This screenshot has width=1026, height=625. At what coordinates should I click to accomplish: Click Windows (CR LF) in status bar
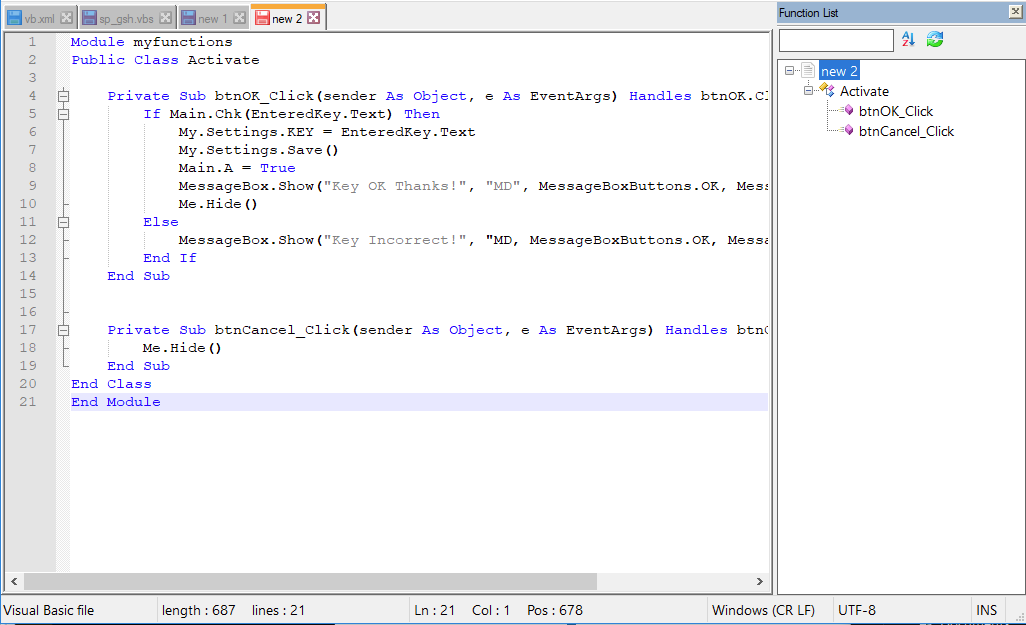click(763, 610)
